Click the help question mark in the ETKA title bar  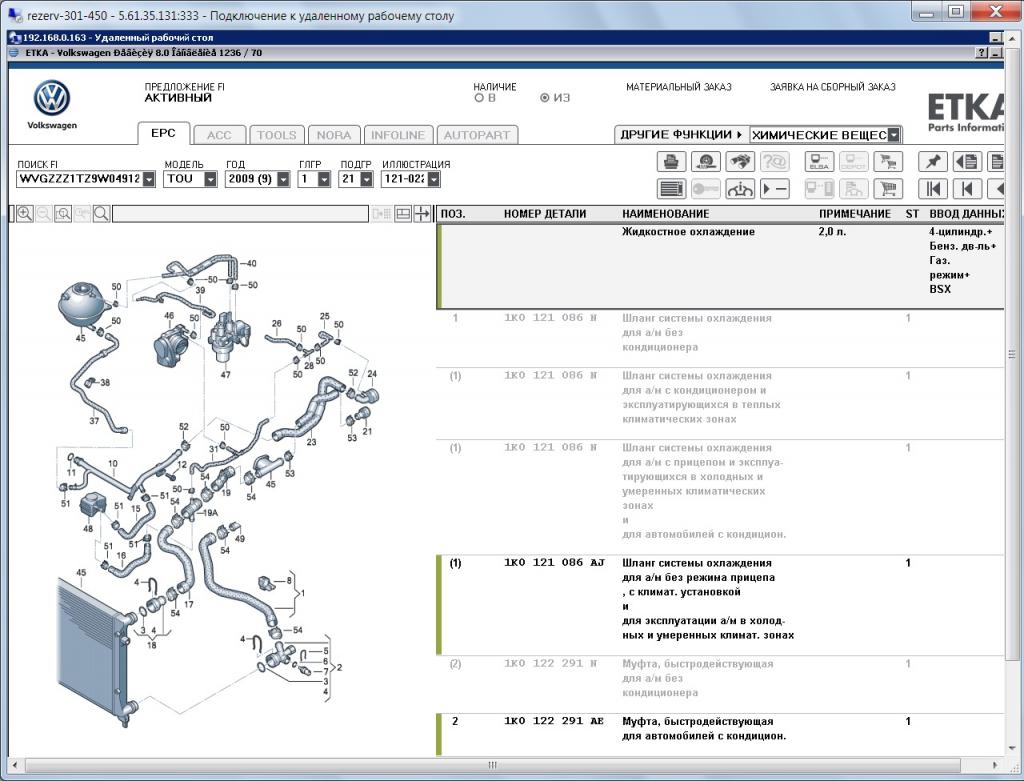tap(982, 53)
